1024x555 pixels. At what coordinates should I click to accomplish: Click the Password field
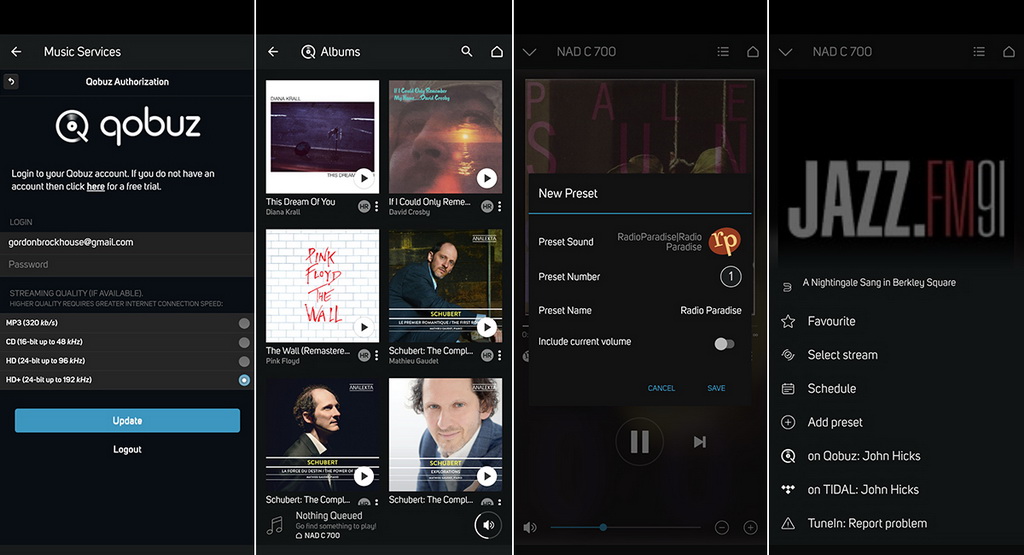click(127, 264)
